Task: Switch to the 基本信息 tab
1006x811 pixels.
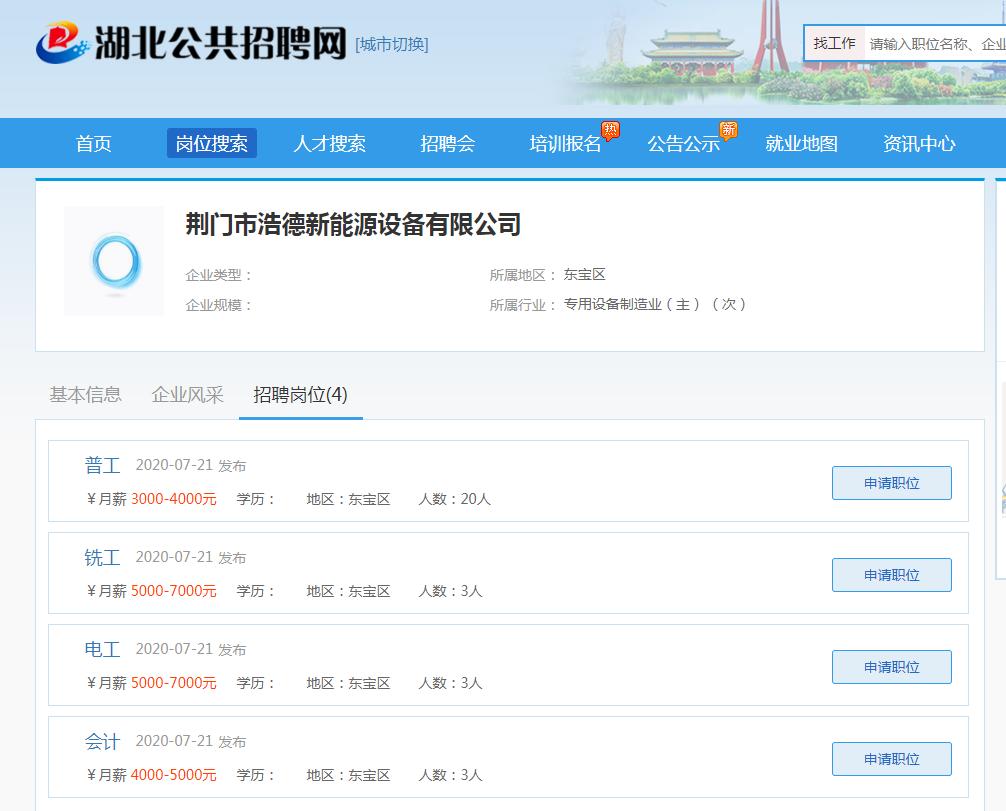Action: [85, 395]
